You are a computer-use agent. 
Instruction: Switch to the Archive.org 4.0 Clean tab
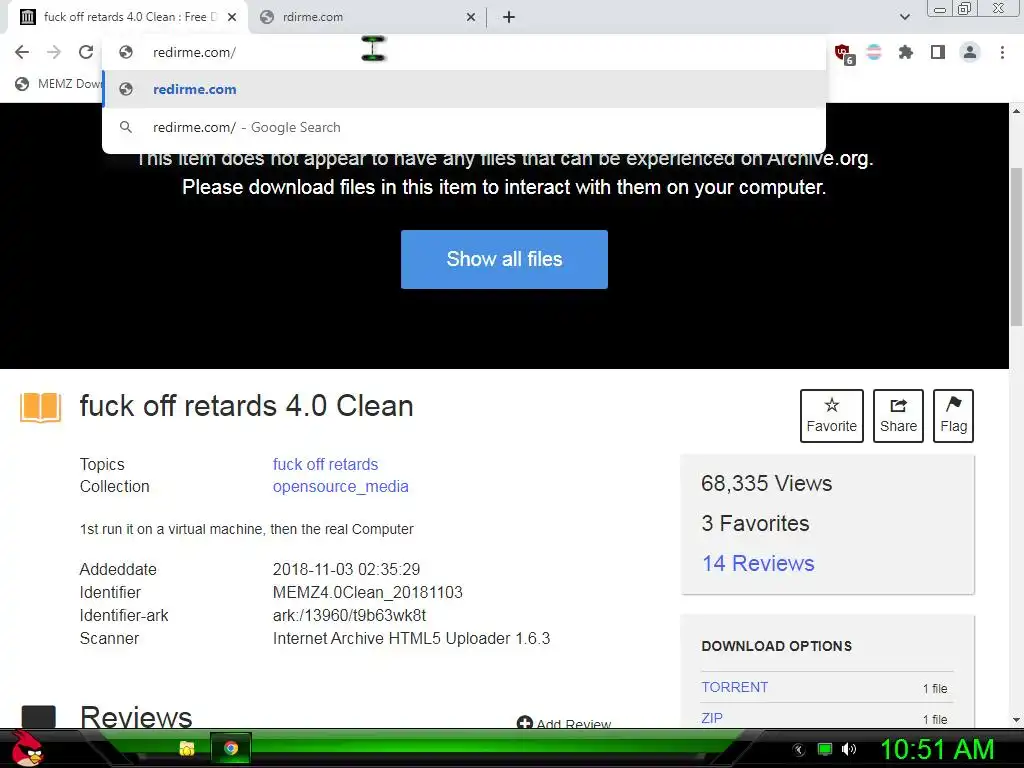(x=128, y=17)
